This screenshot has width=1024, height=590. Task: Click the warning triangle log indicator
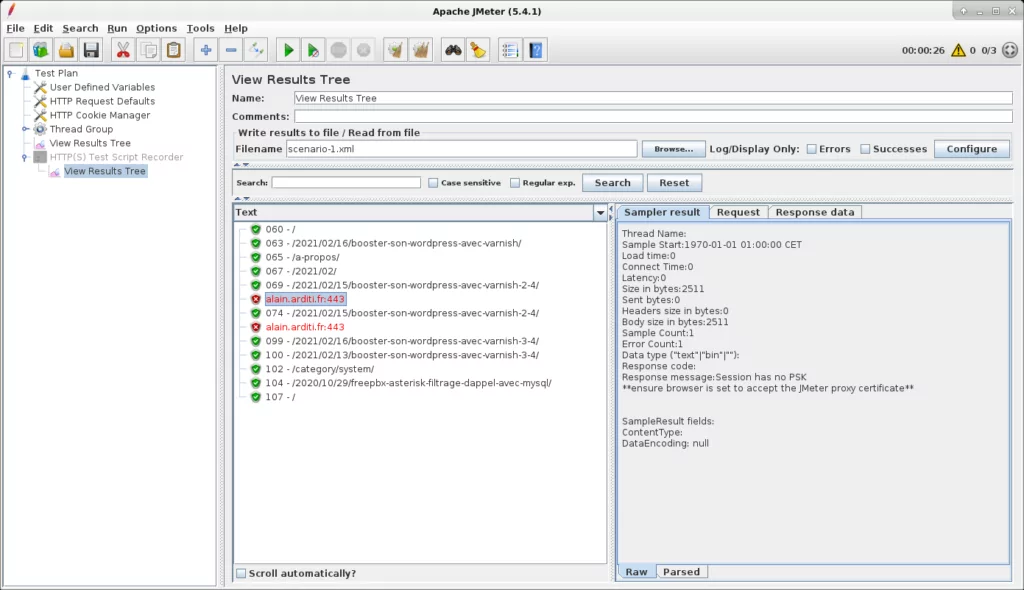(958, 50)
